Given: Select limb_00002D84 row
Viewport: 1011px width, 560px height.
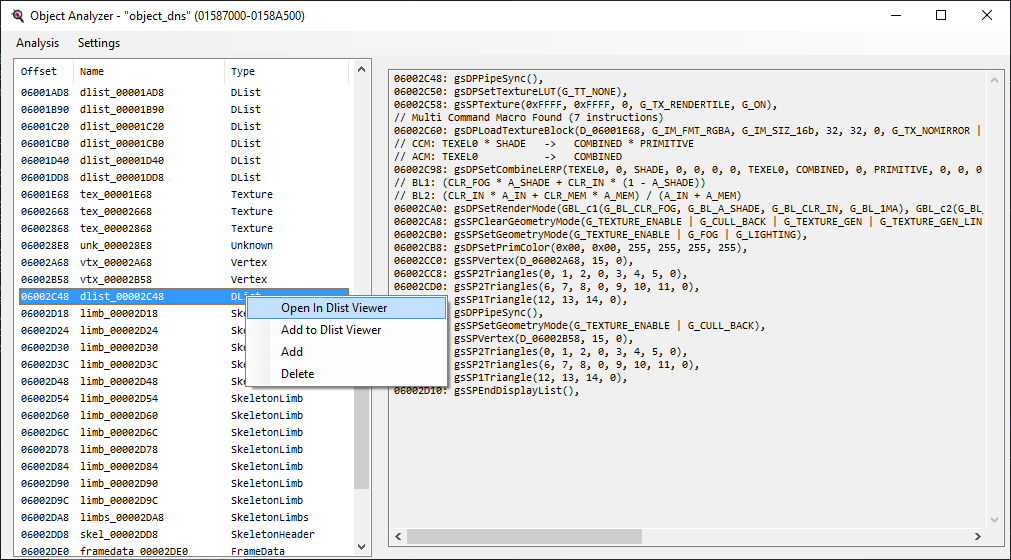Looking at the screenshot, I should [x=184, y=467].
